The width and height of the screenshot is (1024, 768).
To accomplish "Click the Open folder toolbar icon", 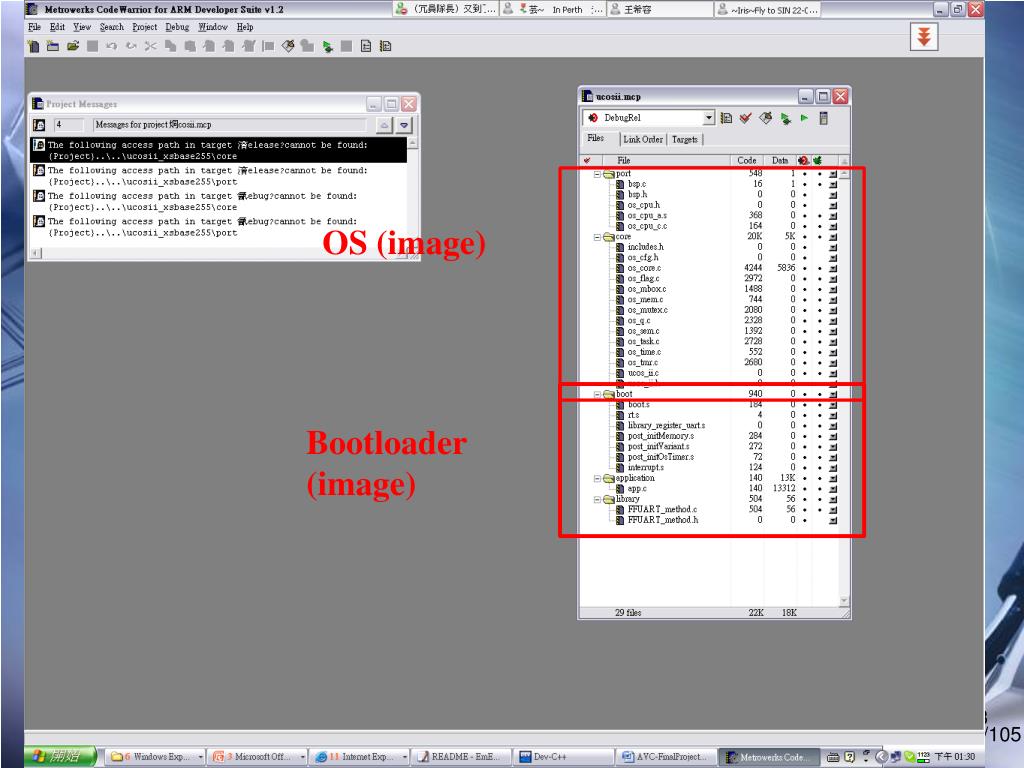I will pos(72,46).
